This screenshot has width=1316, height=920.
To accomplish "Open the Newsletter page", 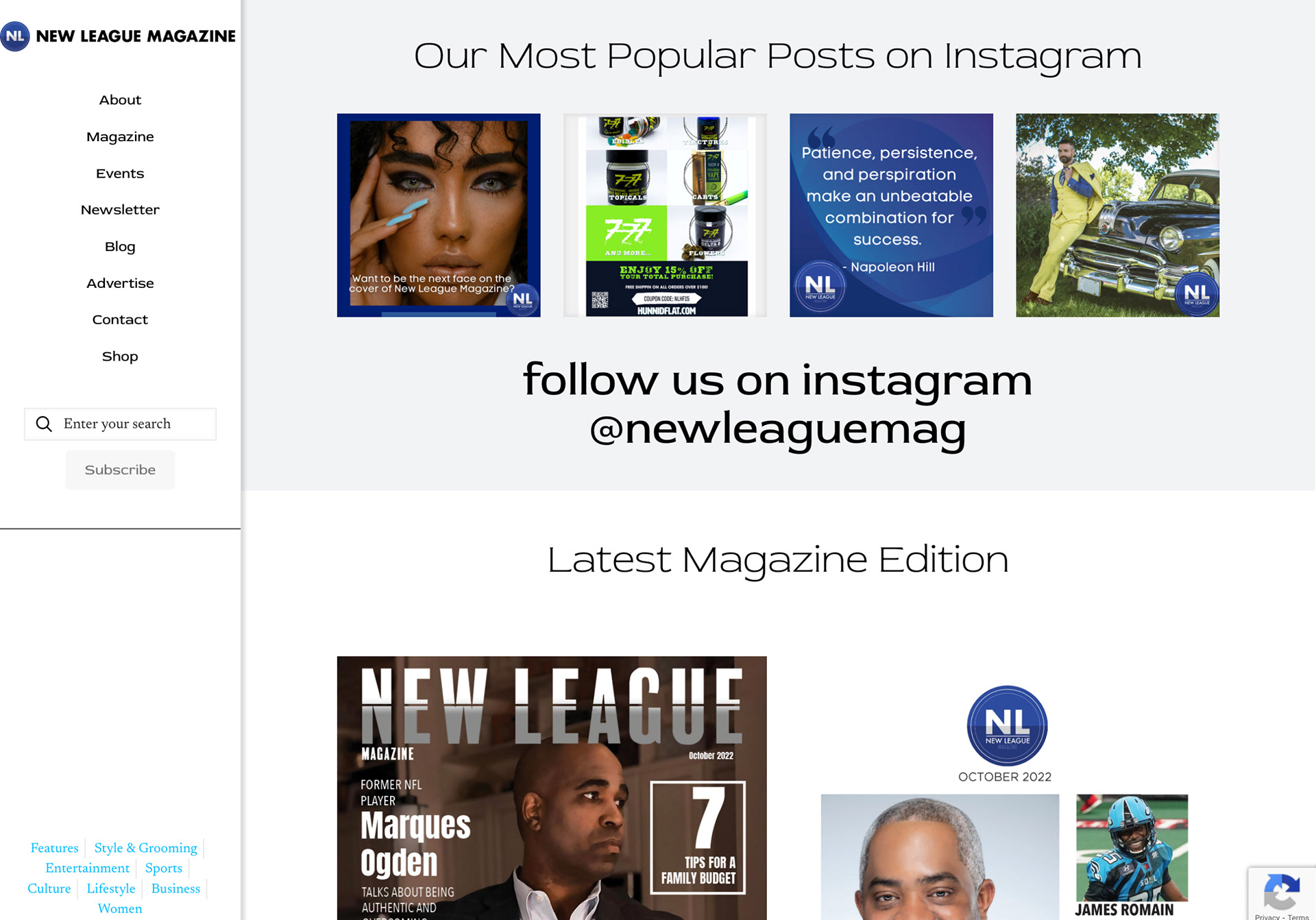I will [x=120, y=210].
